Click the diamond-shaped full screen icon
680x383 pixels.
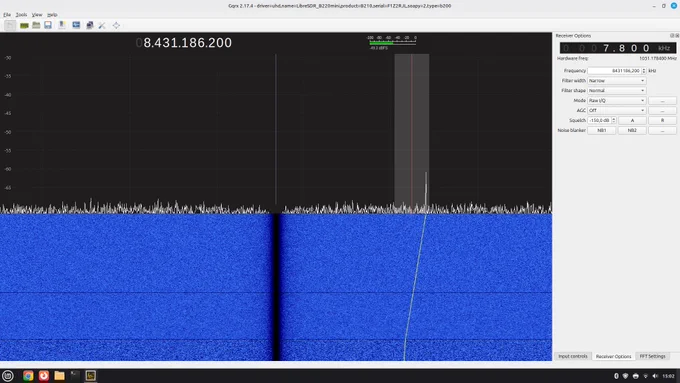[116, 26]
